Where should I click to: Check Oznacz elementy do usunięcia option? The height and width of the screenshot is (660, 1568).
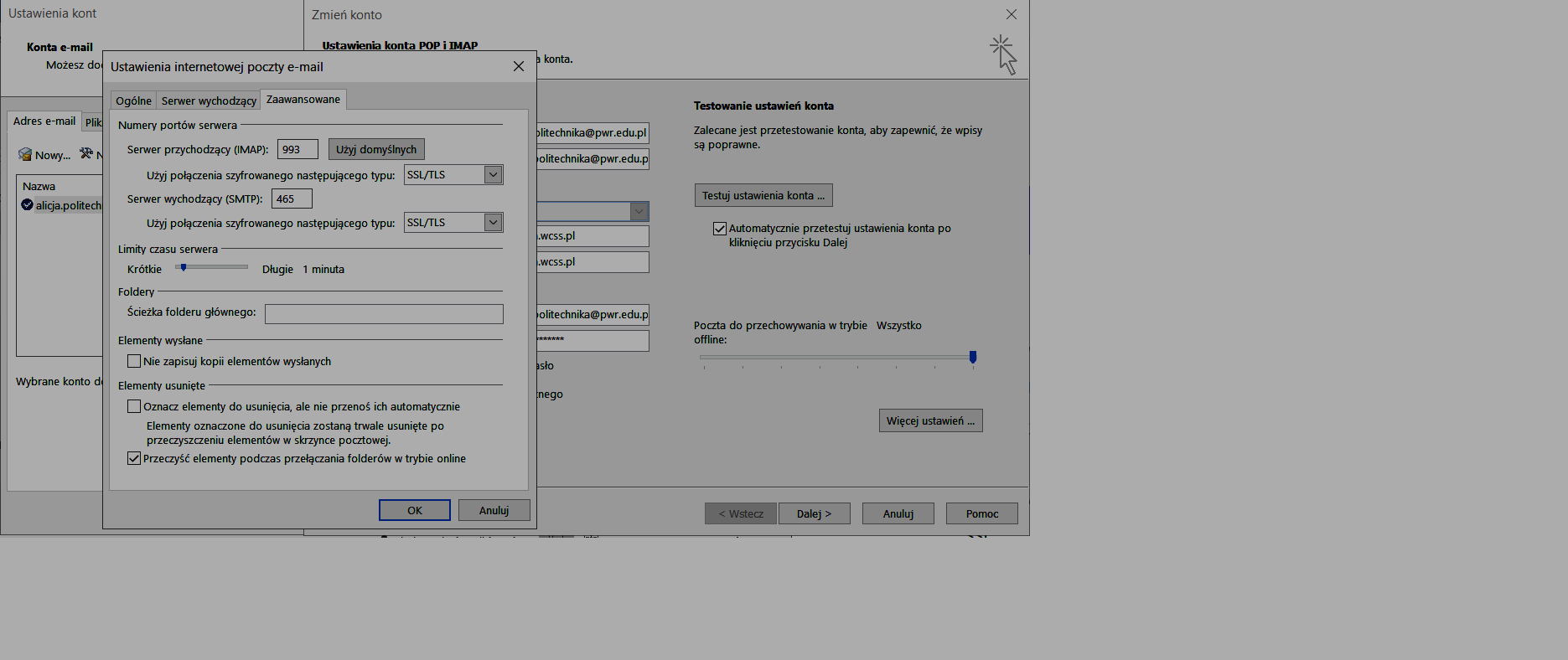(x=134, y=407)
